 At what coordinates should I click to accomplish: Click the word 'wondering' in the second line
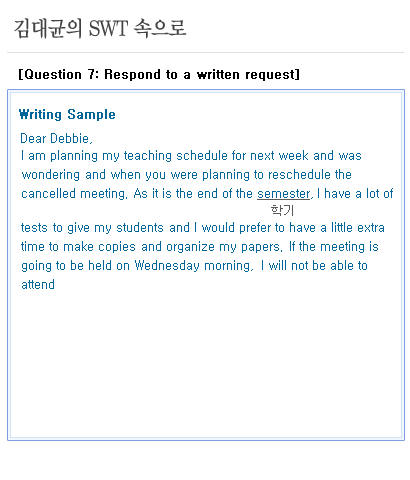point(51,175)
